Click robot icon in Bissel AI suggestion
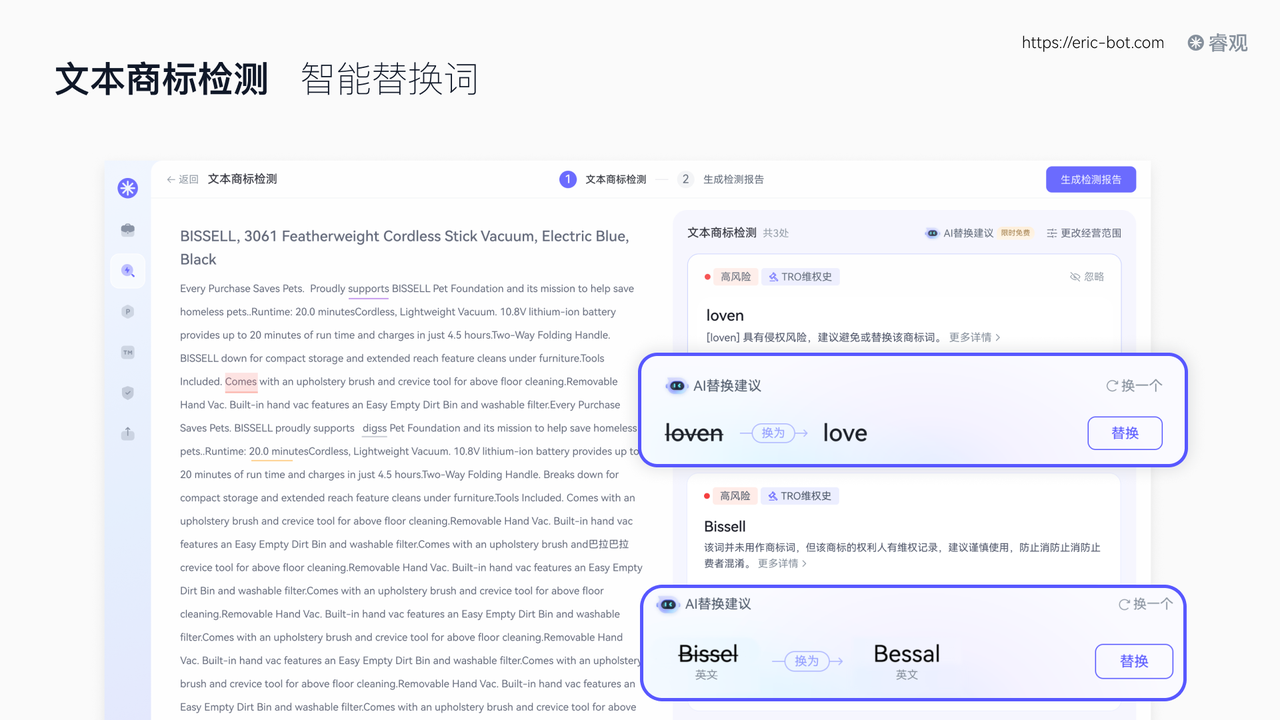1280x720 pixels. point(668,604)
